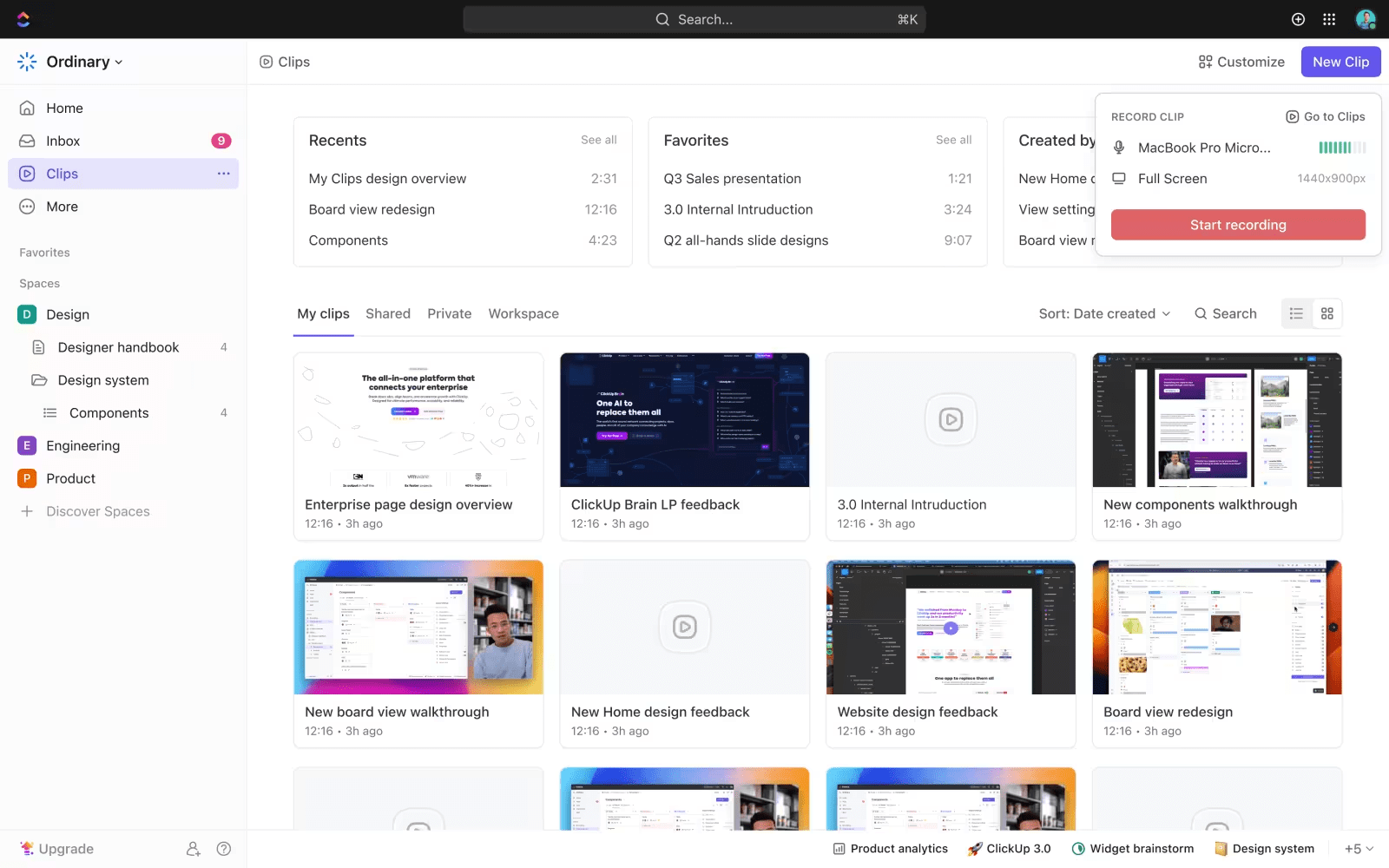Click the app grid icon in the top bar

pos(1328,18)
